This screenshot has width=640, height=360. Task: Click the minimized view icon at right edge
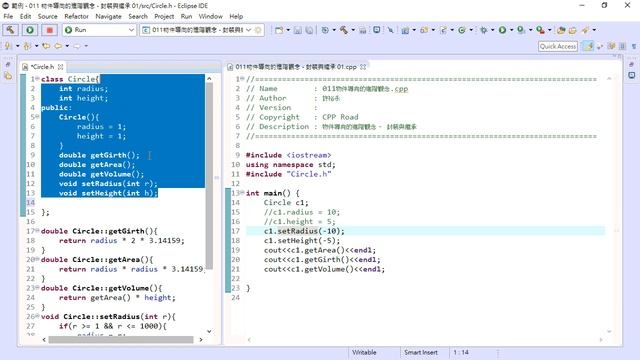631,76
